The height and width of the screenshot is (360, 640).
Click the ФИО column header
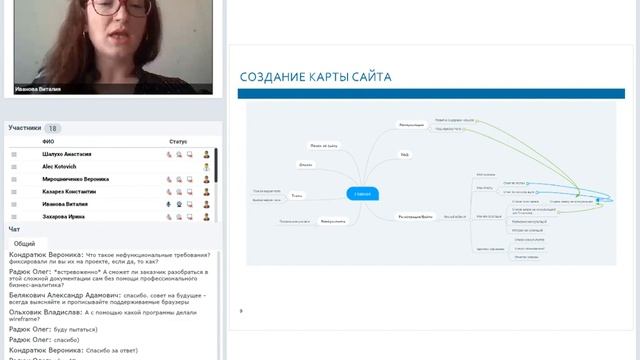click(48, 142)
